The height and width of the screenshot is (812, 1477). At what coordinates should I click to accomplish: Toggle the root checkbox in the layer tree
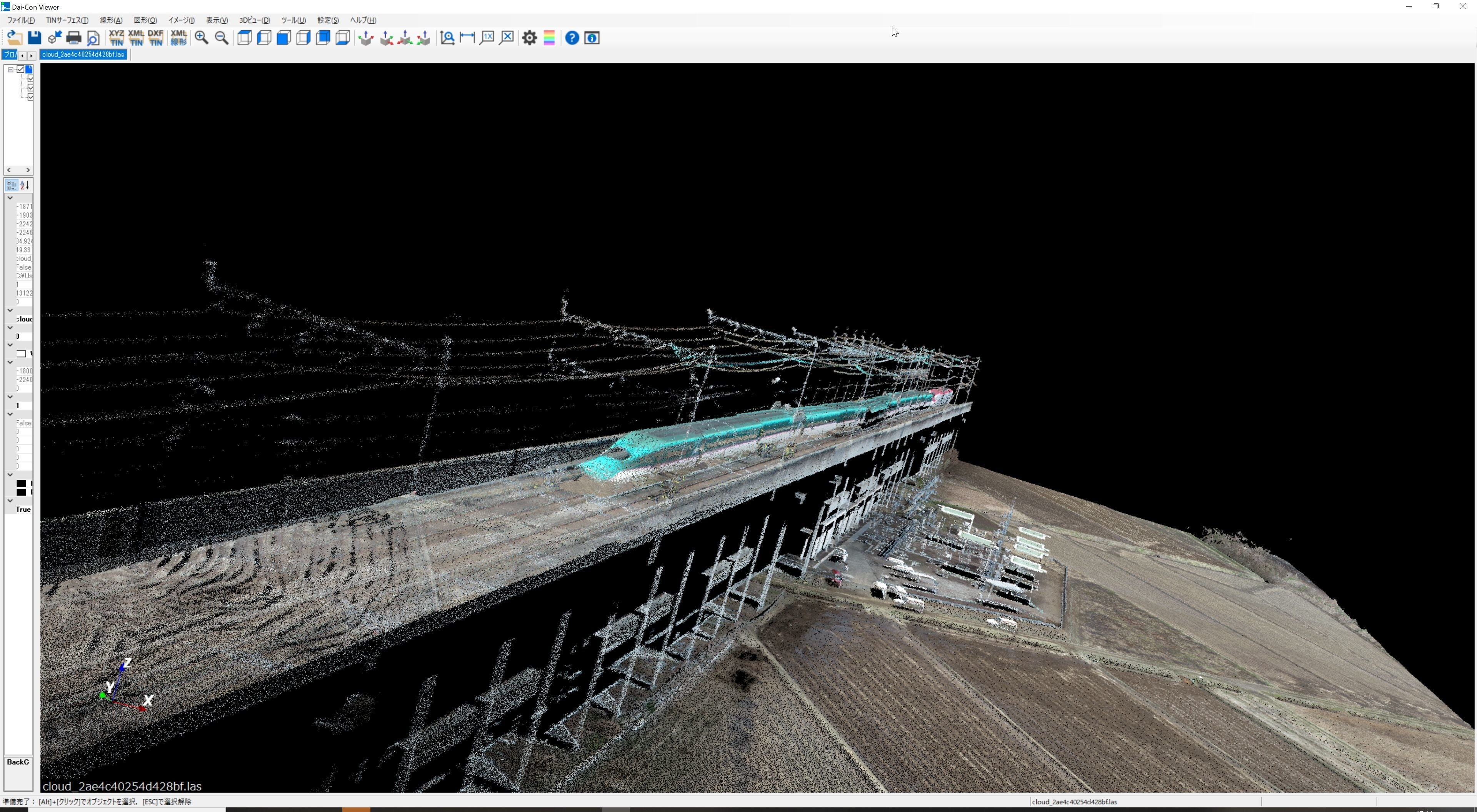[21, 69]
